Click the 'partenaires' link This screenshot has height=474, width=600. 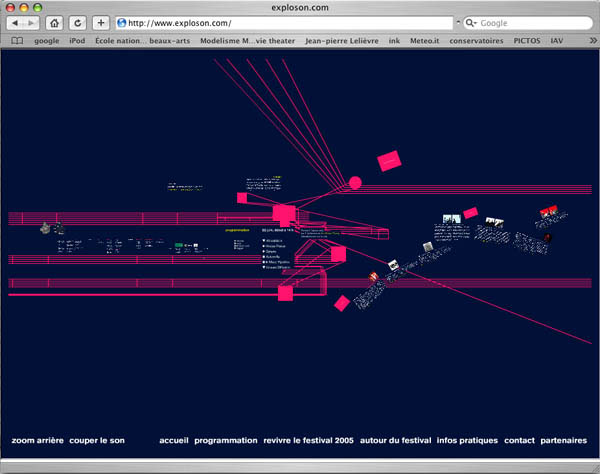pos(563,440)
